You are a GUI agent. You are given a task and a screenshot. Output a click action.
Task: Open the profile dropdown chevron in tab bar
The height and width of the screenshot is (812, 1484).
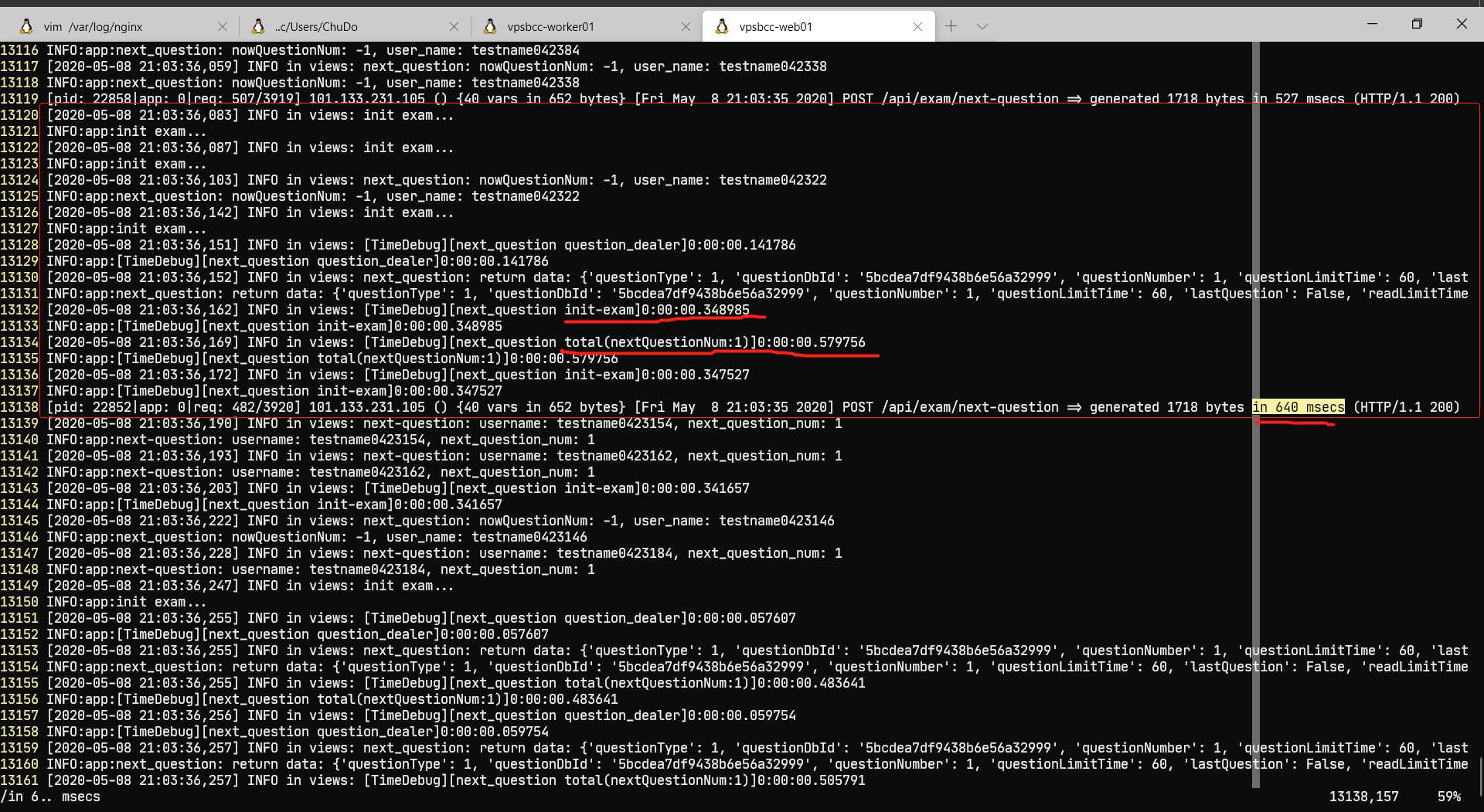pos(982,26)
